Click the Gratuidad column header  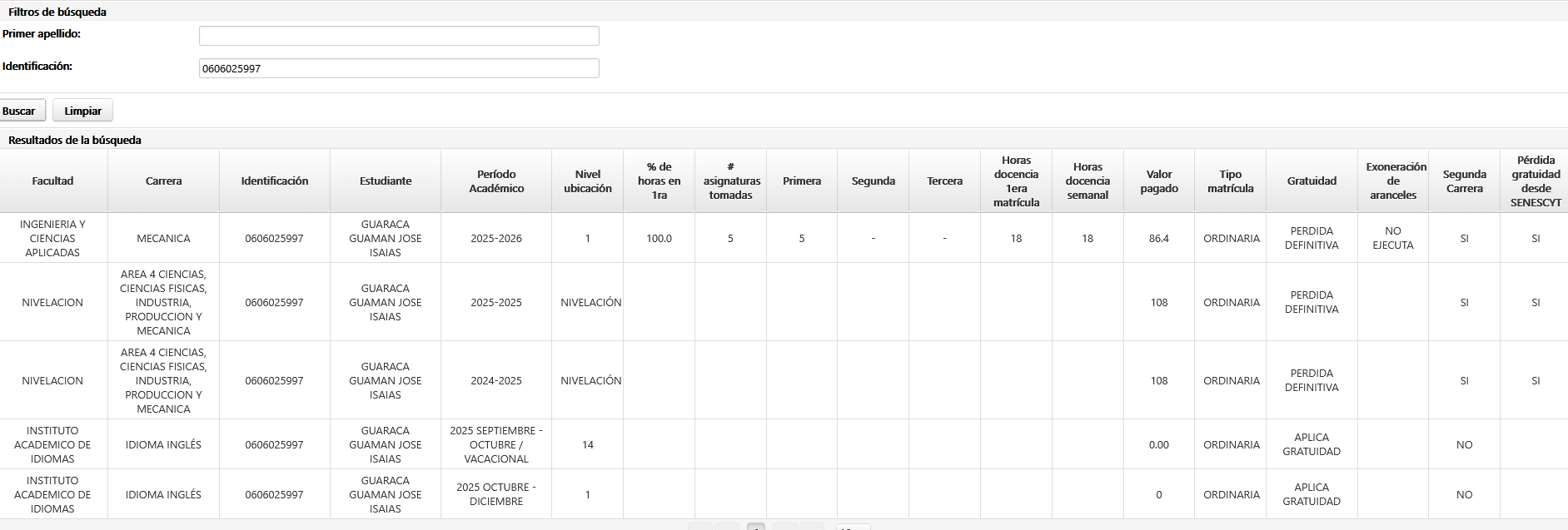[x=1312, y=181]
